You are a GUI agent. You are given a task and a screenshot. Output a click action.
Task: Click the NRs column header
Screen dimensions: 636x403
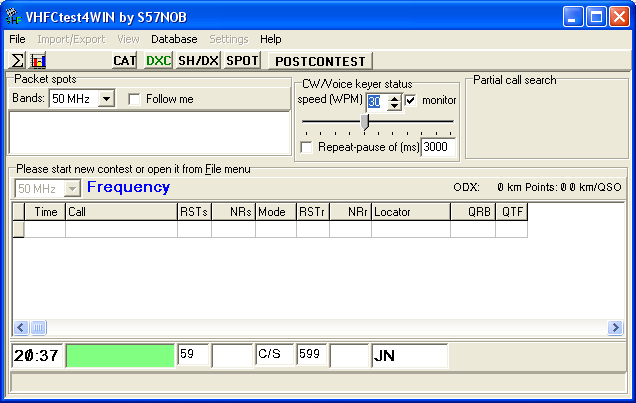point(233,212)
